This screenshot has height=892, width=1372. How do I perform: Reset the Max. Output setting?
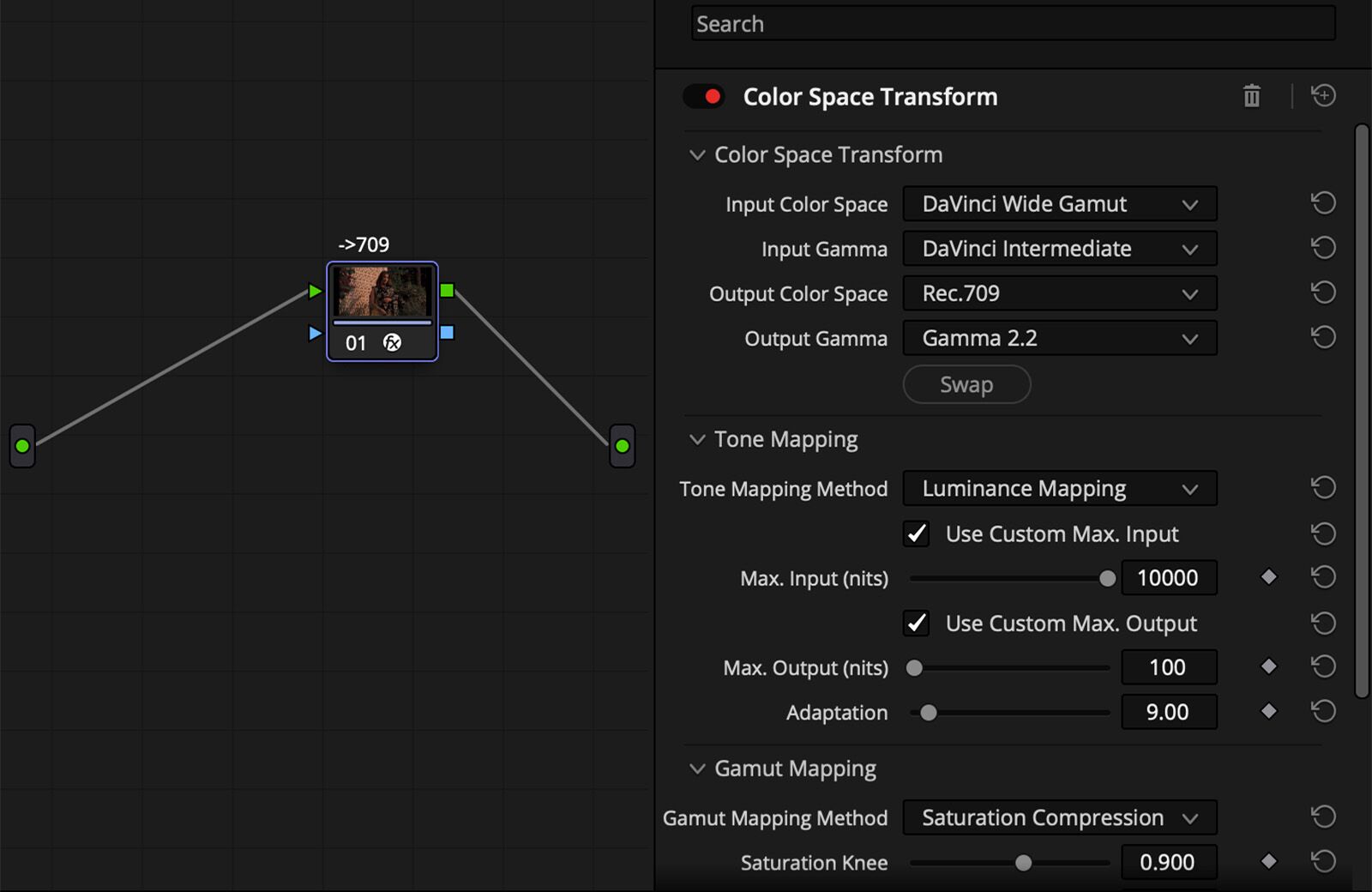[1323, 666]
